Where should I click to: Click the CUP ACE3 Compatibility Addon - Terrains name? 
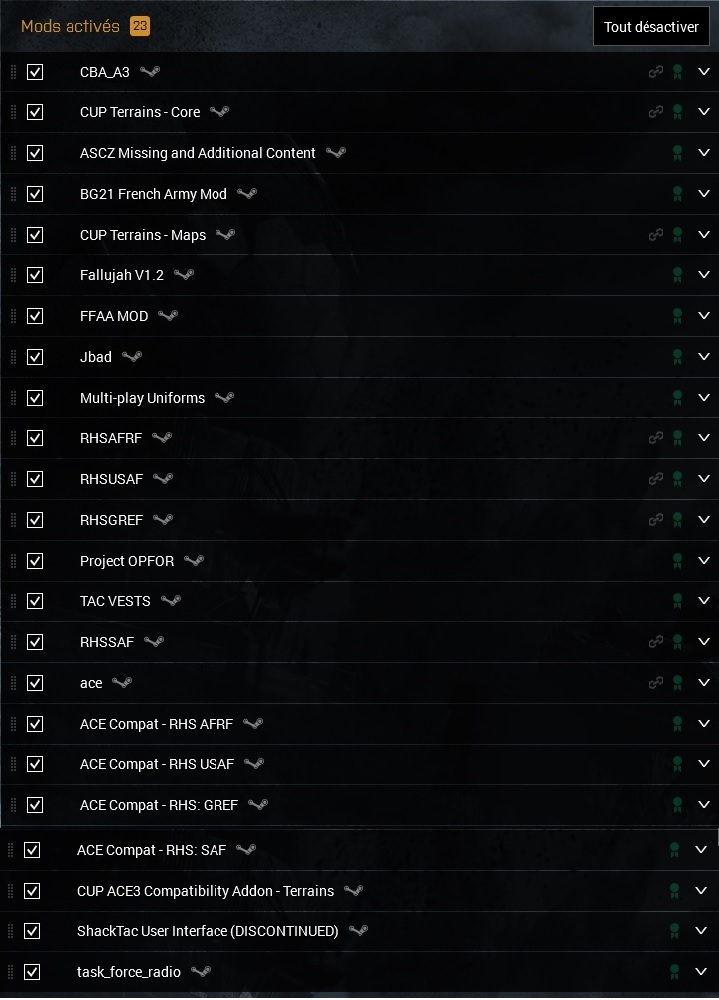click(x=205, y=890)
